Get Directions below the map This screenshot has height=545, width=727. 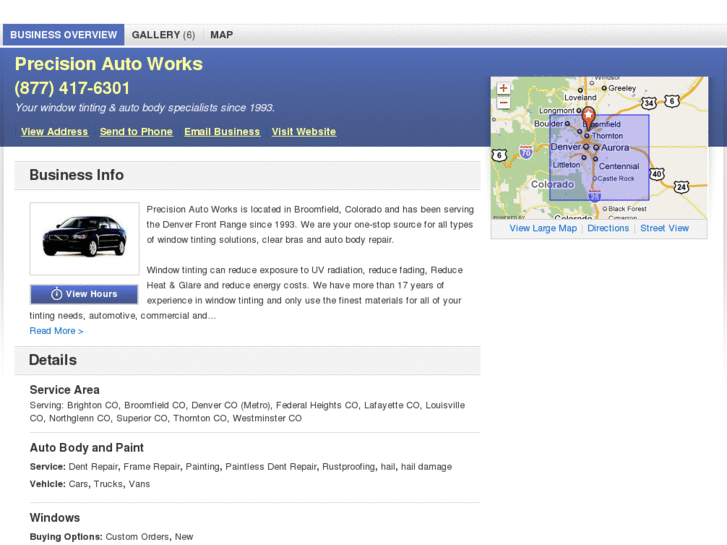tap(608, 228)
